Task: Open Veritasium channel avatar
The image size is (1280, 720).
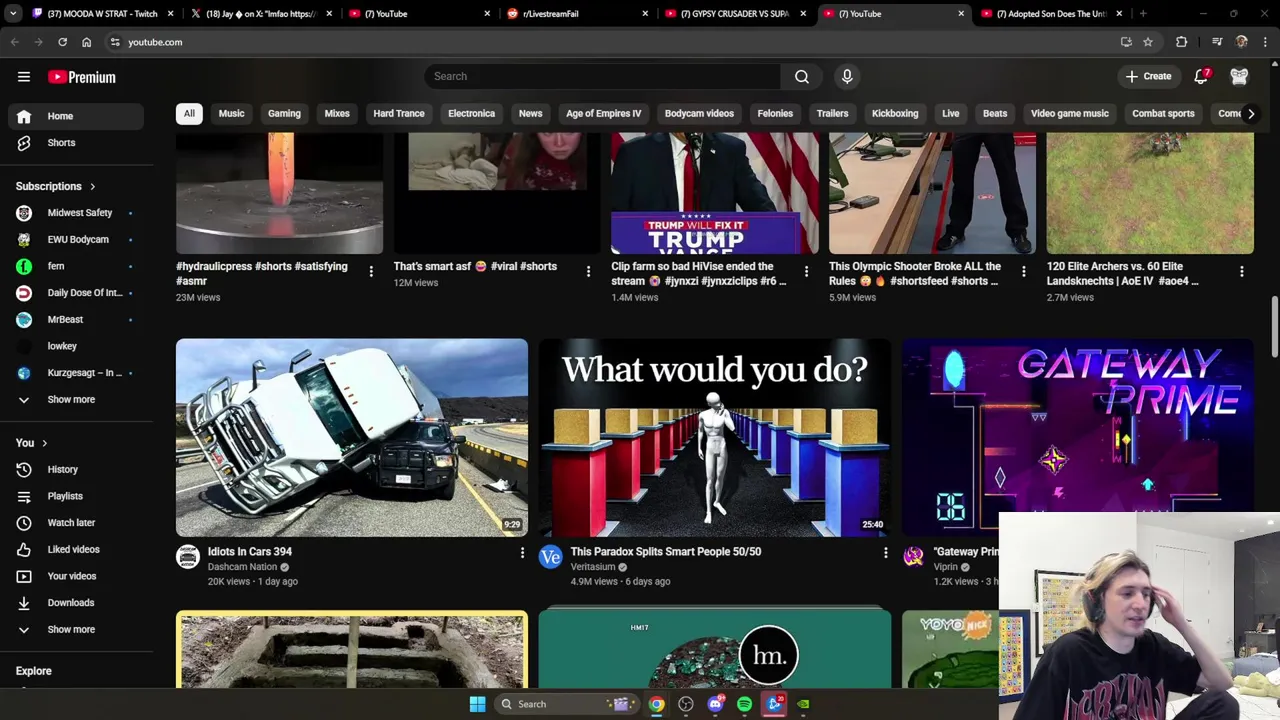Action: pos(551,557)
